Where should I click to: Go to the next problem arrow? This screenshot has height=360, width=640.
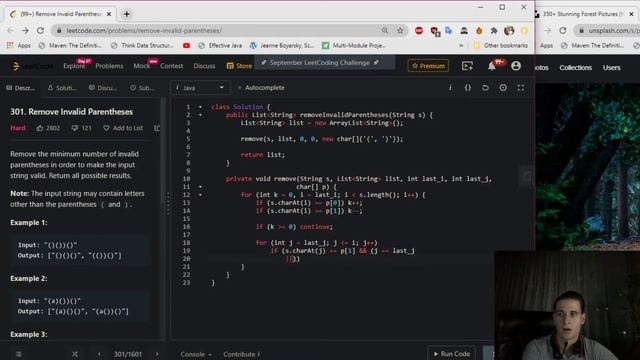click(x=157, y=354)
